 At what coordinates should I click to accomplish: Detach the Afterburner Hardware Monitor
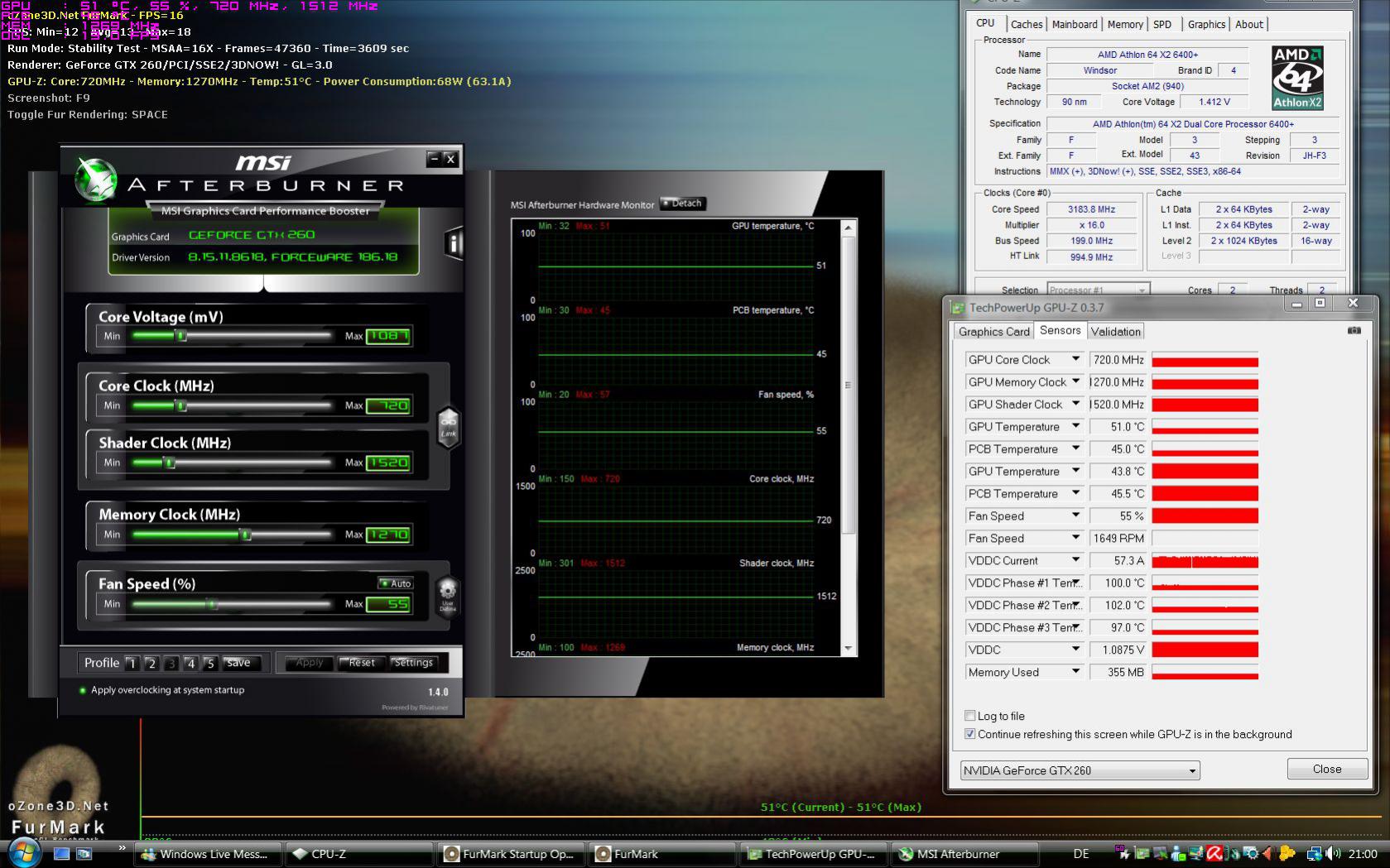pyautogui.click(x=683, y=204)
